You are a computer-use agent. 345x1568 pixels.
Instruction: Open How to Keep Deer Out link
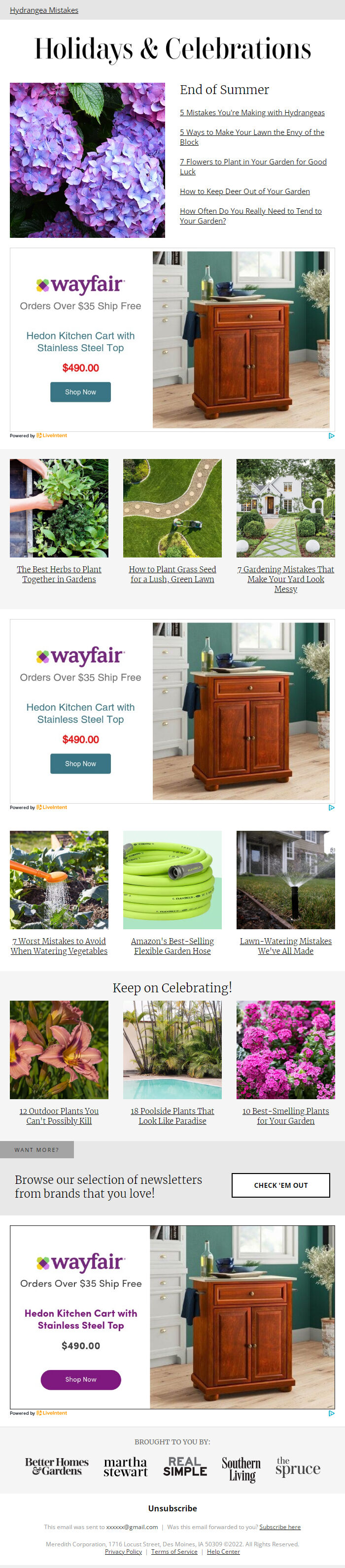(245, 191)
